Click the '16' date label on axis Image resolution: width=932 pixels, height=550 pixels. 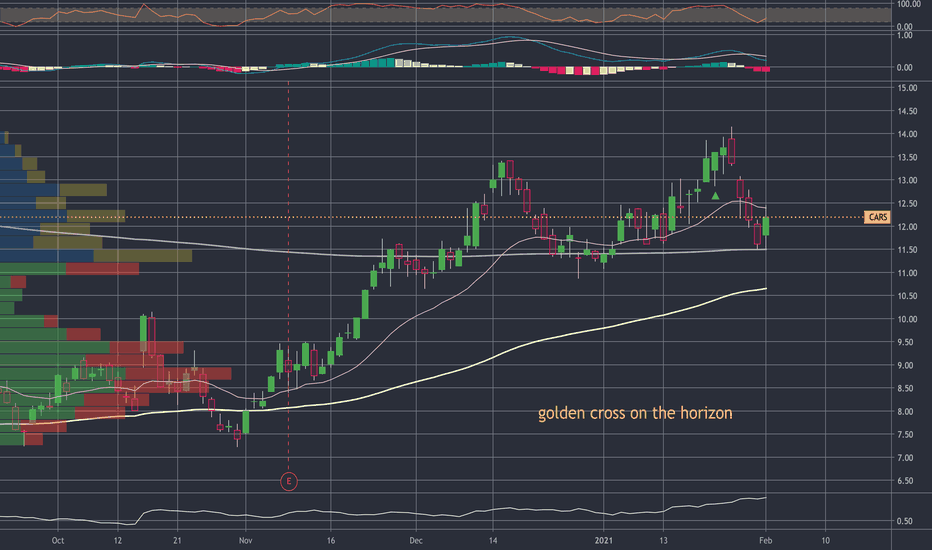[x=330, y=540]
